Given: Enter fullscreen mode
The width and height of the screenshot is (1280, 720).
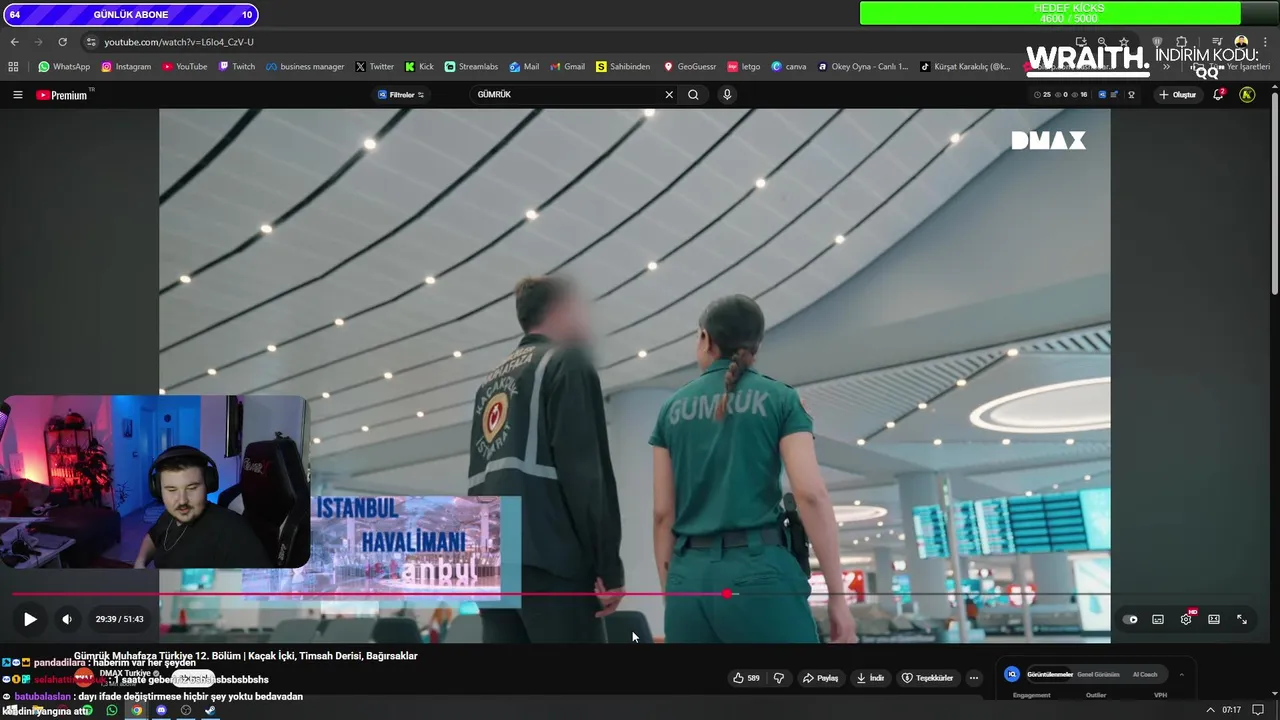Looking at the screenshot, I should pyautogui.click(x=1242, y=619).
